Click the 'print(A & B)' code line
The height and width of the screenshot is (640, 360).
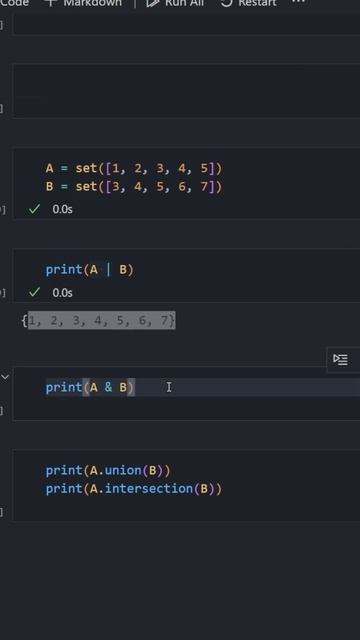tap(90, 387)
